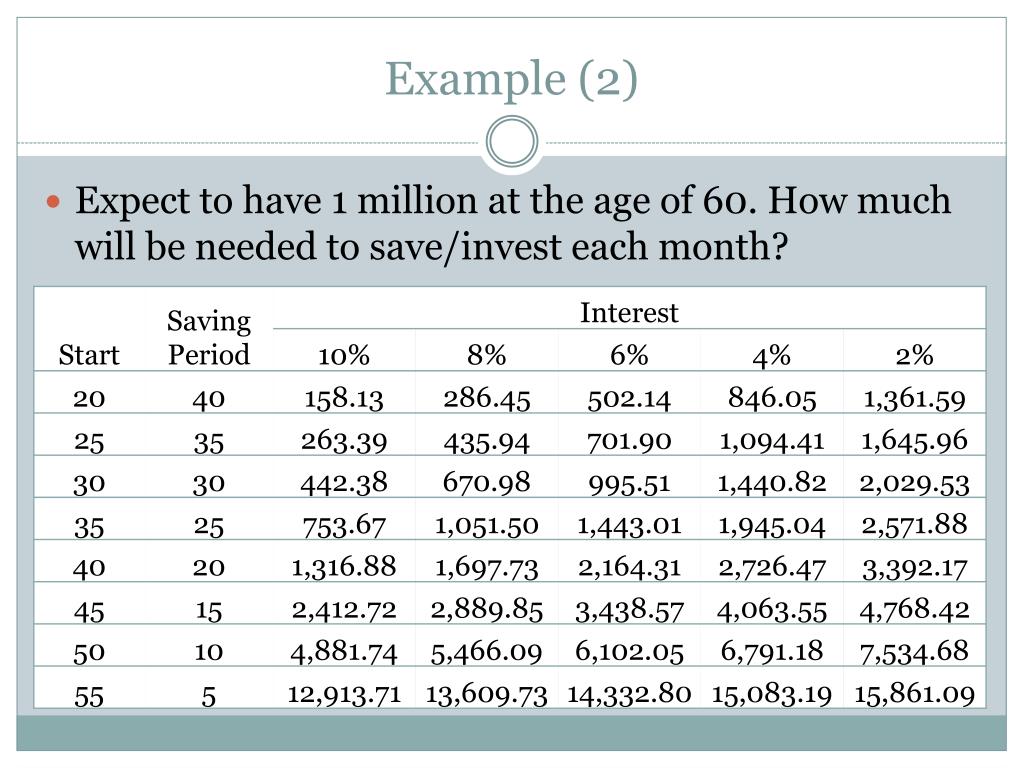Click the 4% column header

(771, 356)
